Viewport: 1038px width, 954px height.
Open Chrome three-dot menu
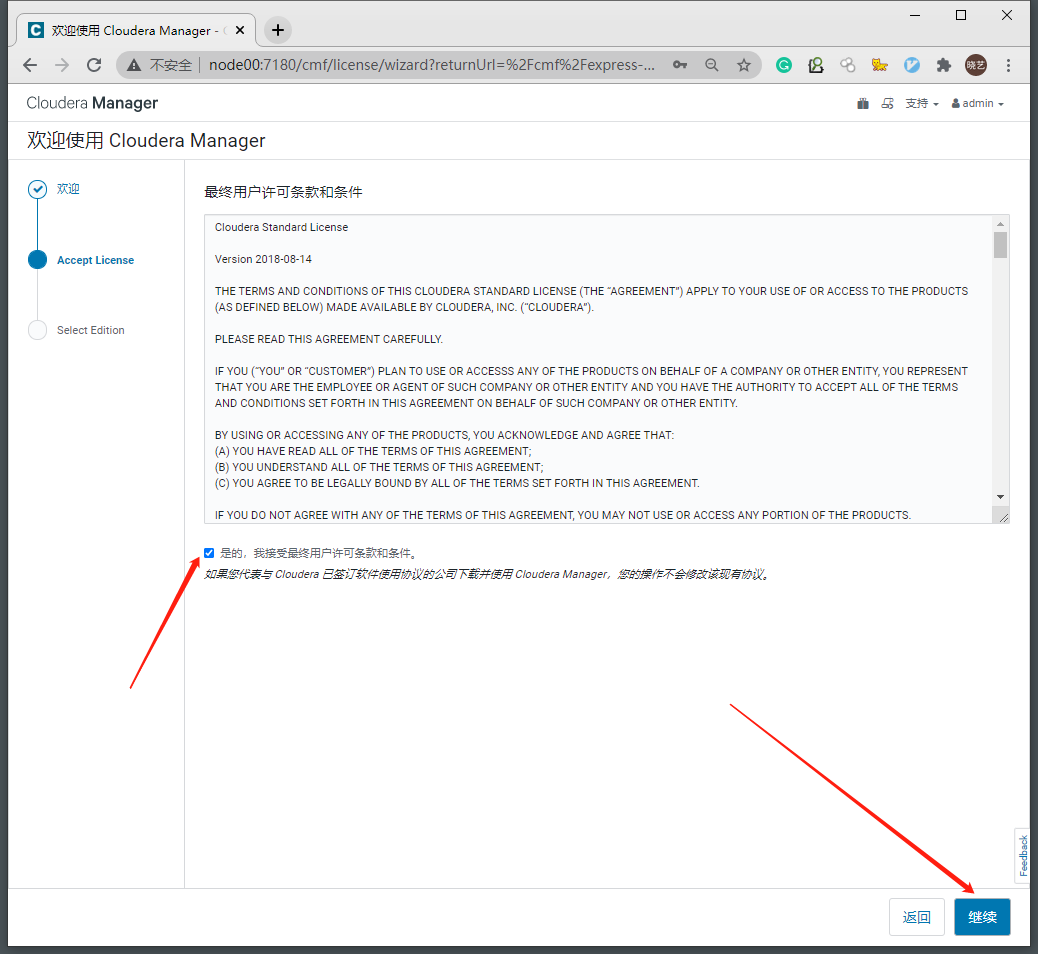(1008, 65)
